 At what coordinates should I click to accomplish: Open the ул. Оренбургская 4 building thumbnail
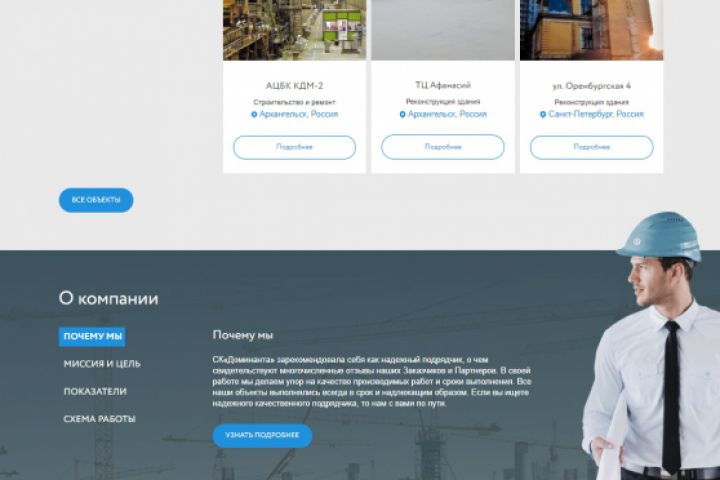(591, 30)
